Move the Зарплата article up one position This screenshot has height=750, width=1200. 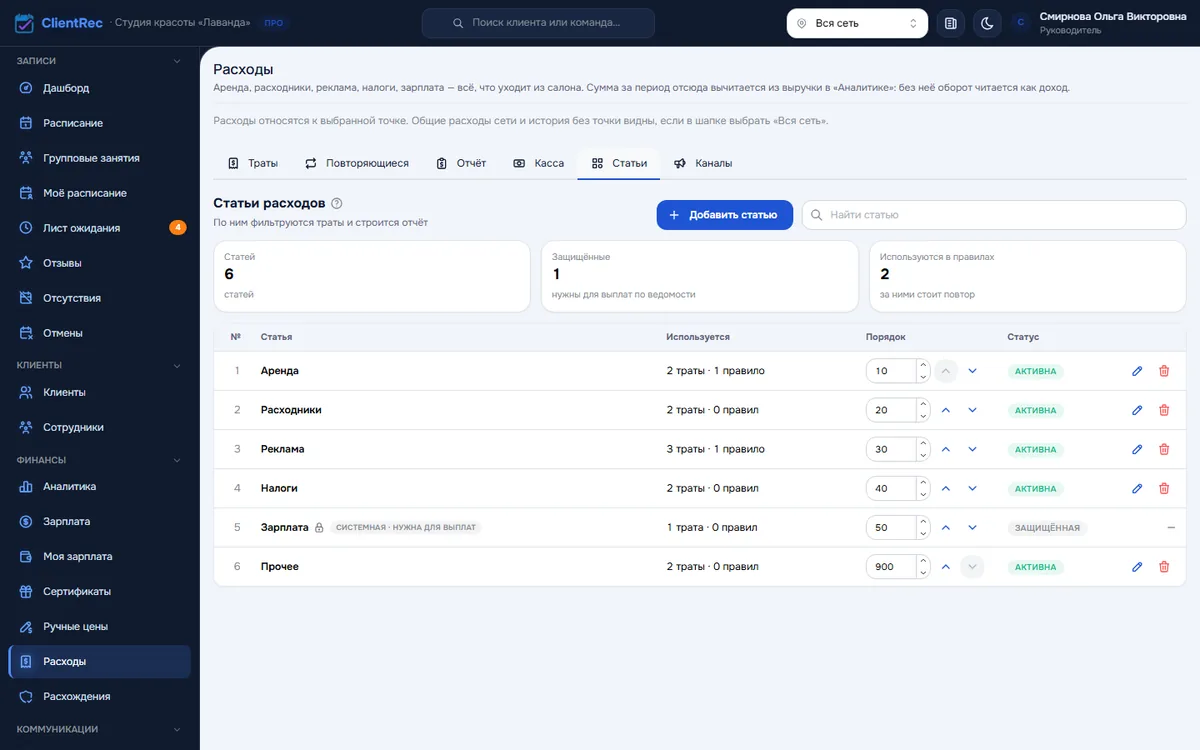pyautogui.click(x=945, y=527)
